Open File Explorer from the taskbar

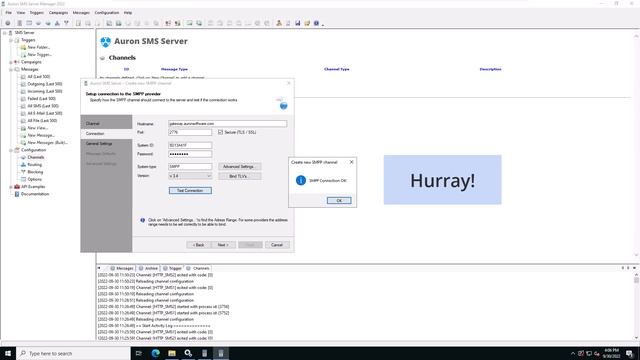click(x=172, y=353)
